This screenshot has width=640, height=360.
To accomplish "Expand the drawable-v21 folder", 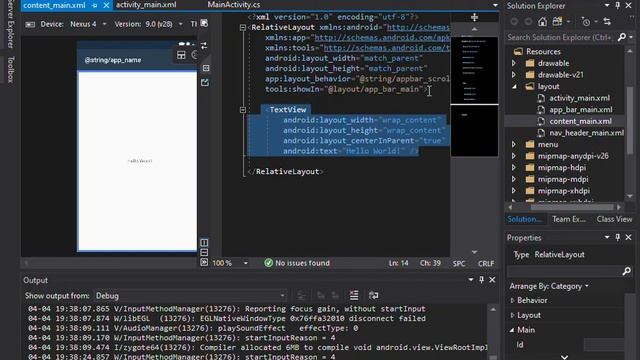I will pyautogui.click(x=514, y=75).
